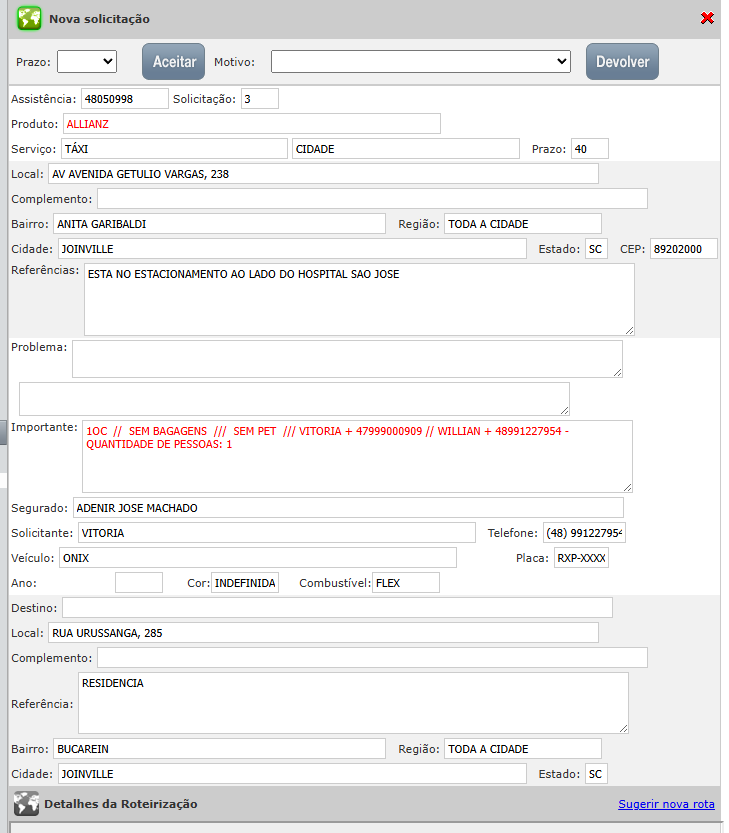This screenshot has height=833, width=729.
Task: Focus the Assistência number field
Action: (x=125, y=99)
